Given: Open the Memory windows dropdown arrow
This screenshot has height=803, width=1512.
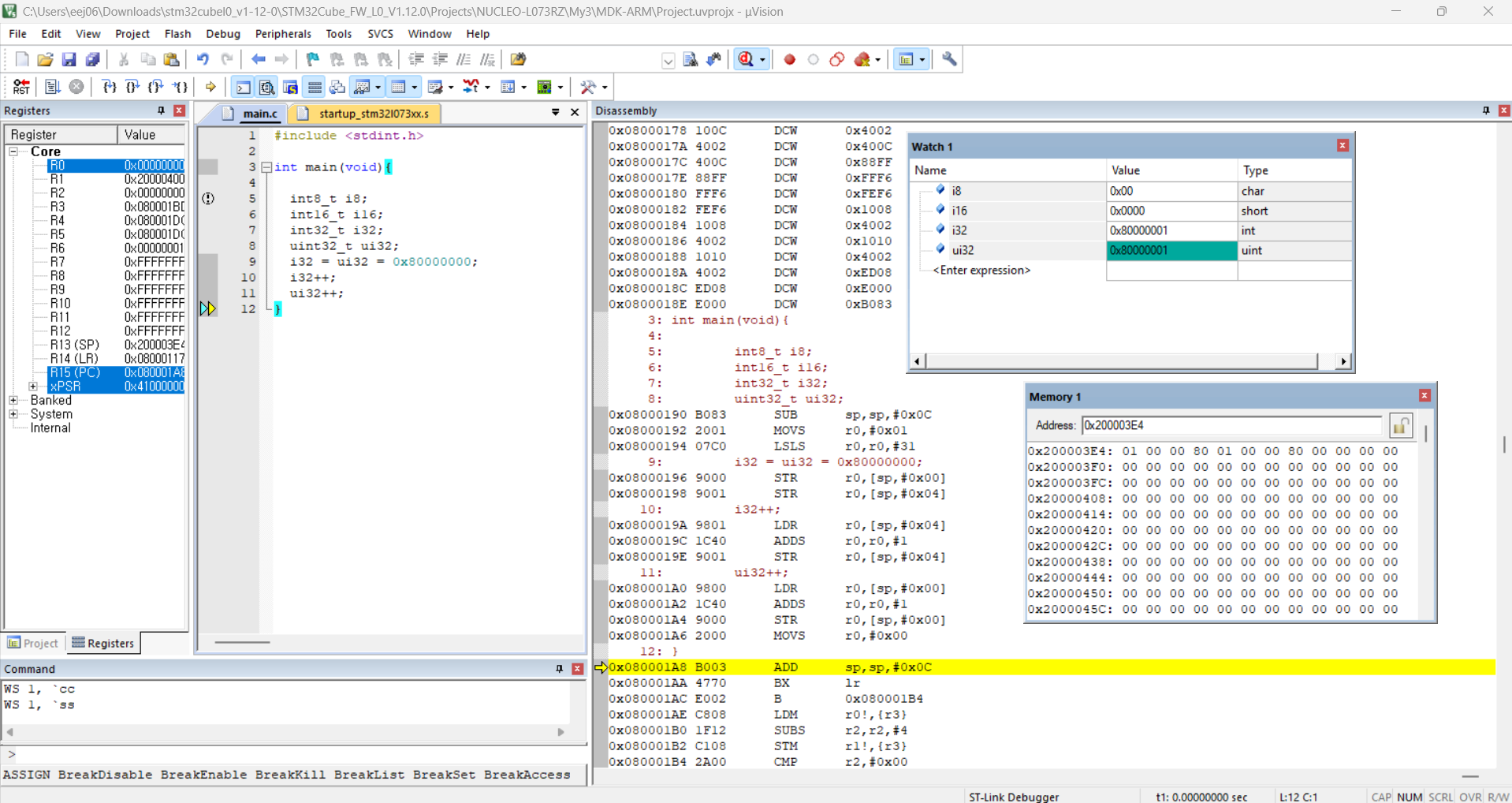Looking at the screenshot, I should 415,87.
